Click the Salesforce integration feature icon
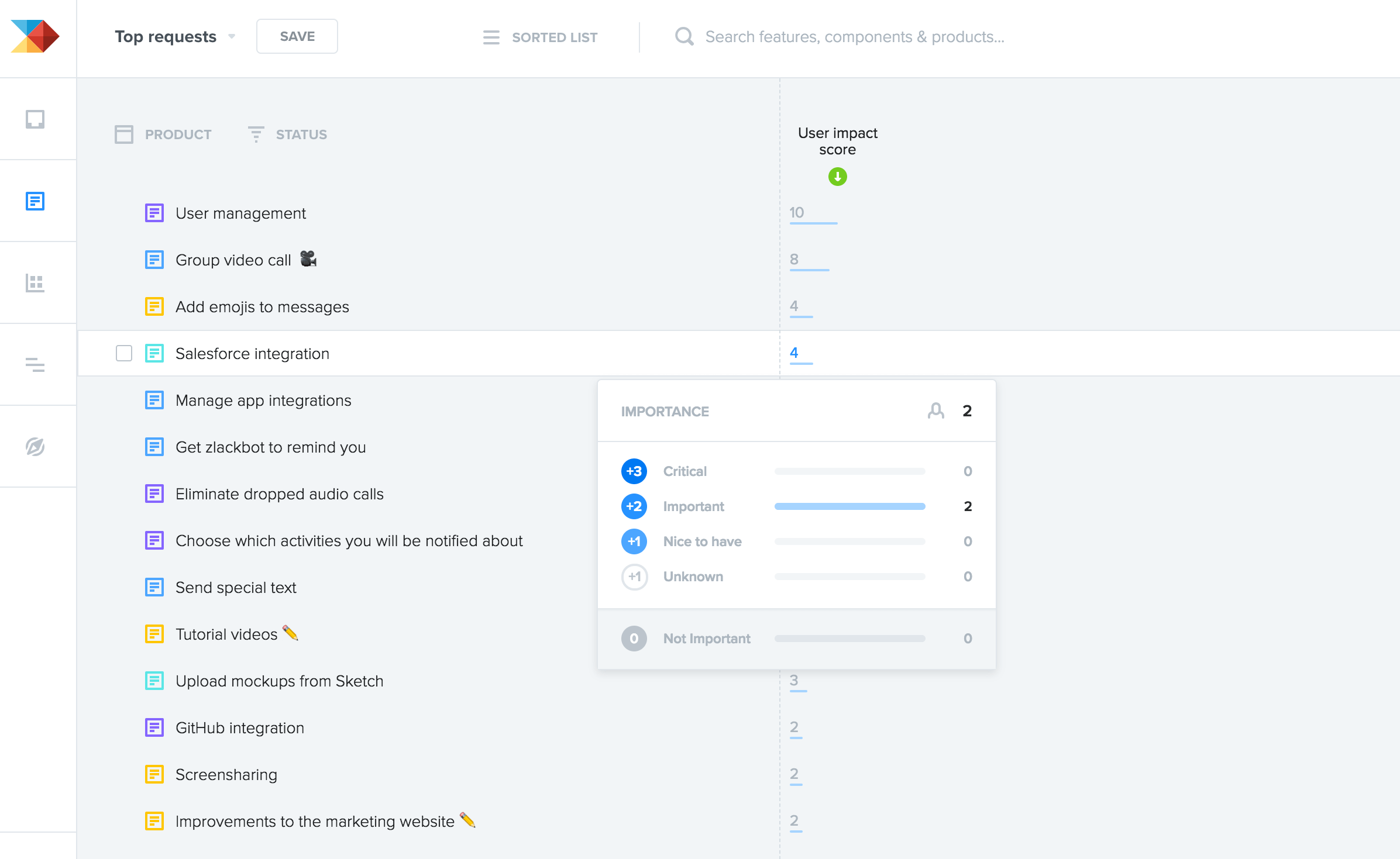 154,353
